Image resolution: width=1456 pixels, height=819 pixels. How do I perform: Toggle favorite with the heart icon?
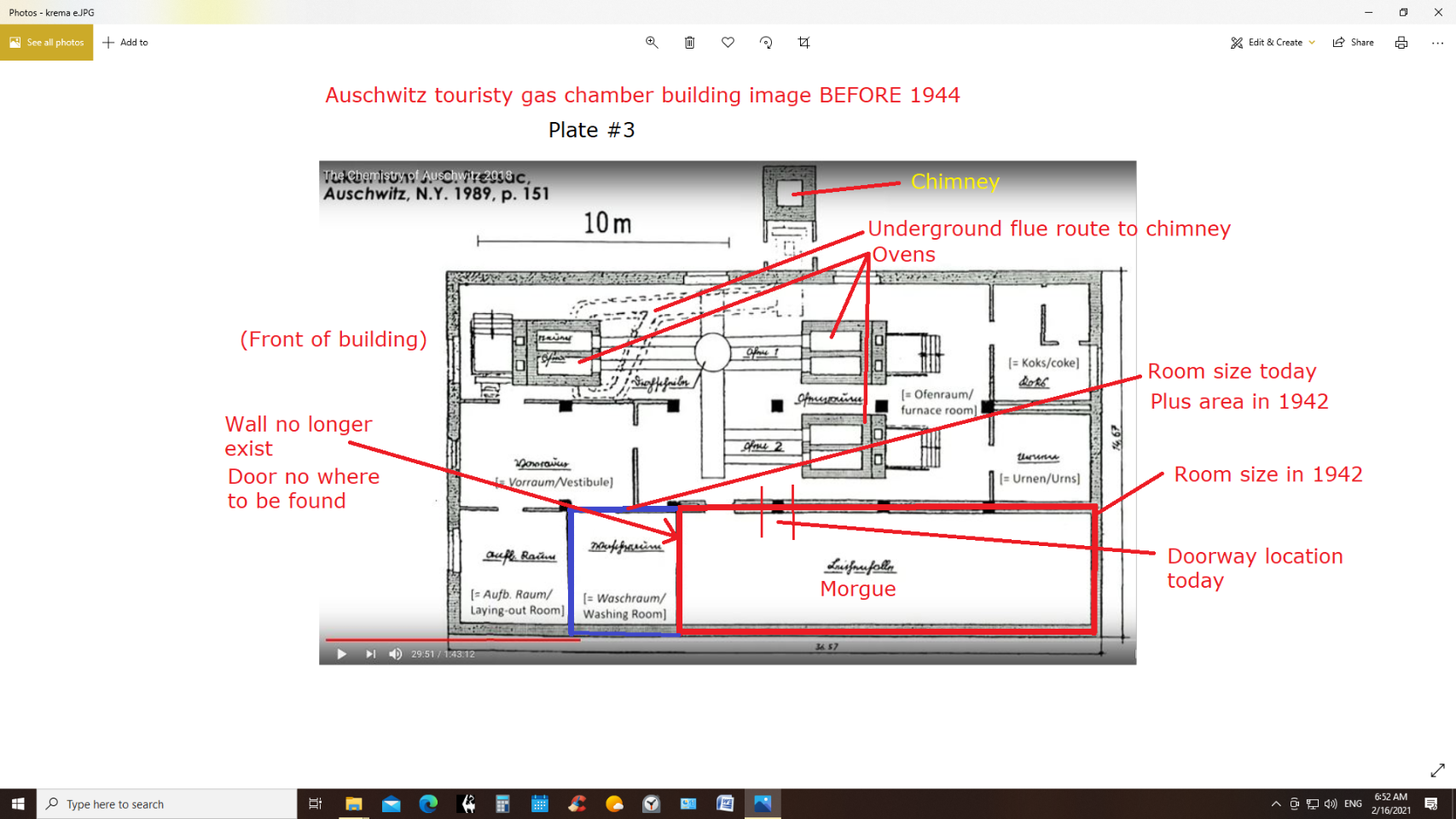(x=728, y=43)
